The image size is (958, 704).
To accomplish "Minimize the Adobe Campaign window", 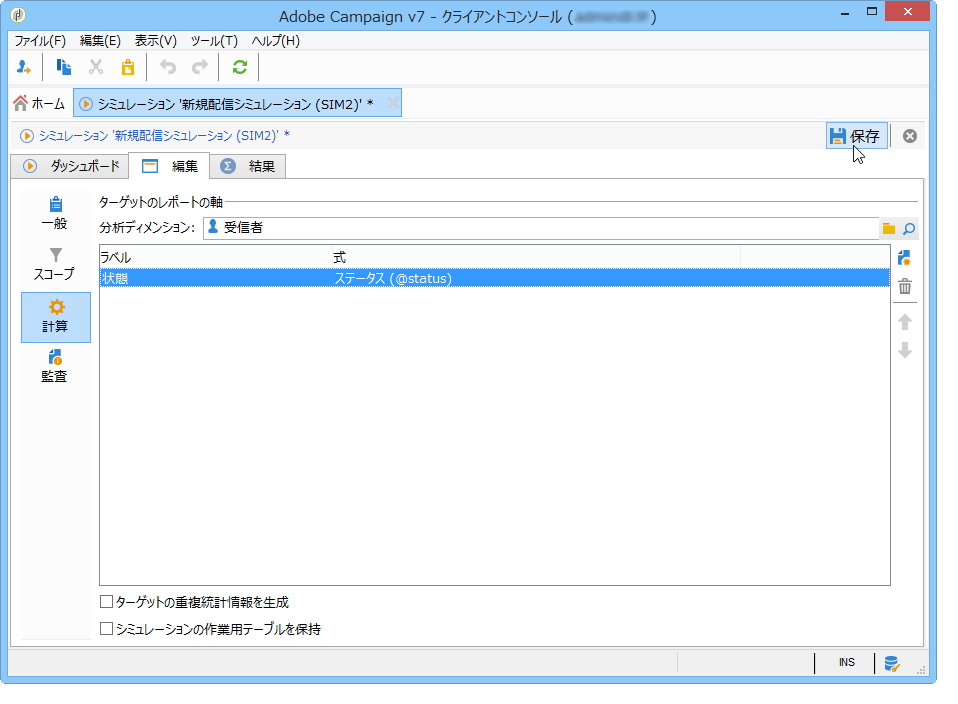I will [845, 13].
